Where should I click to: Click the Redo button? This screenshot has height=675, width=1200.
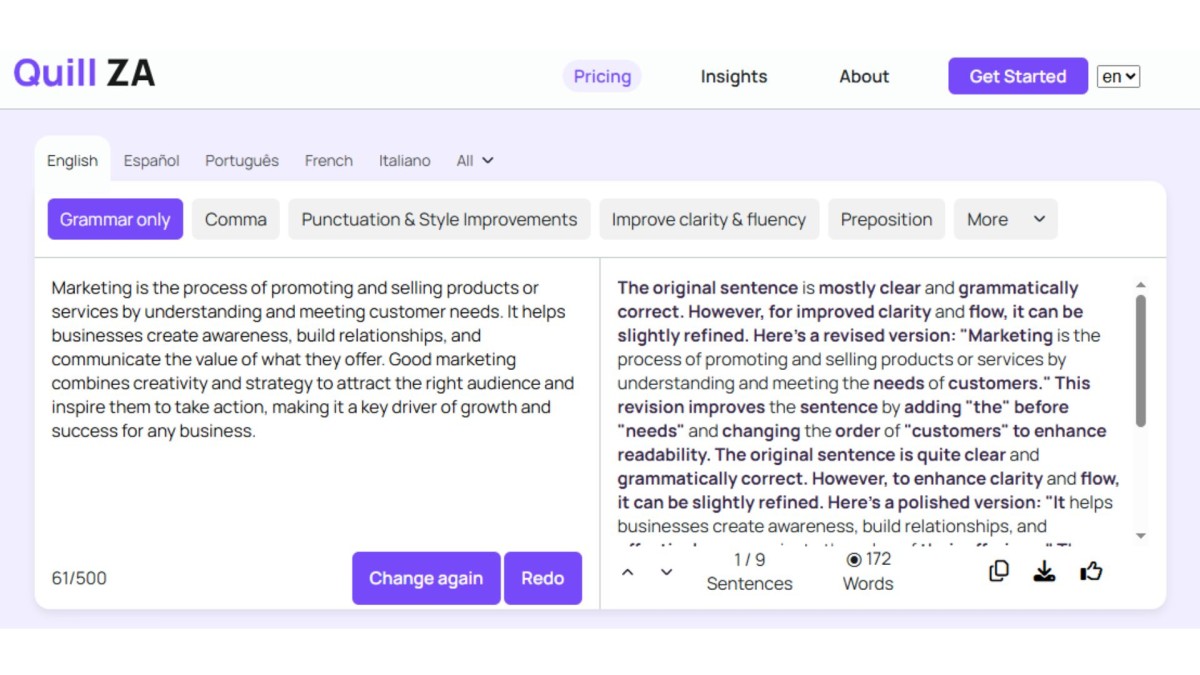pos(543,578)
